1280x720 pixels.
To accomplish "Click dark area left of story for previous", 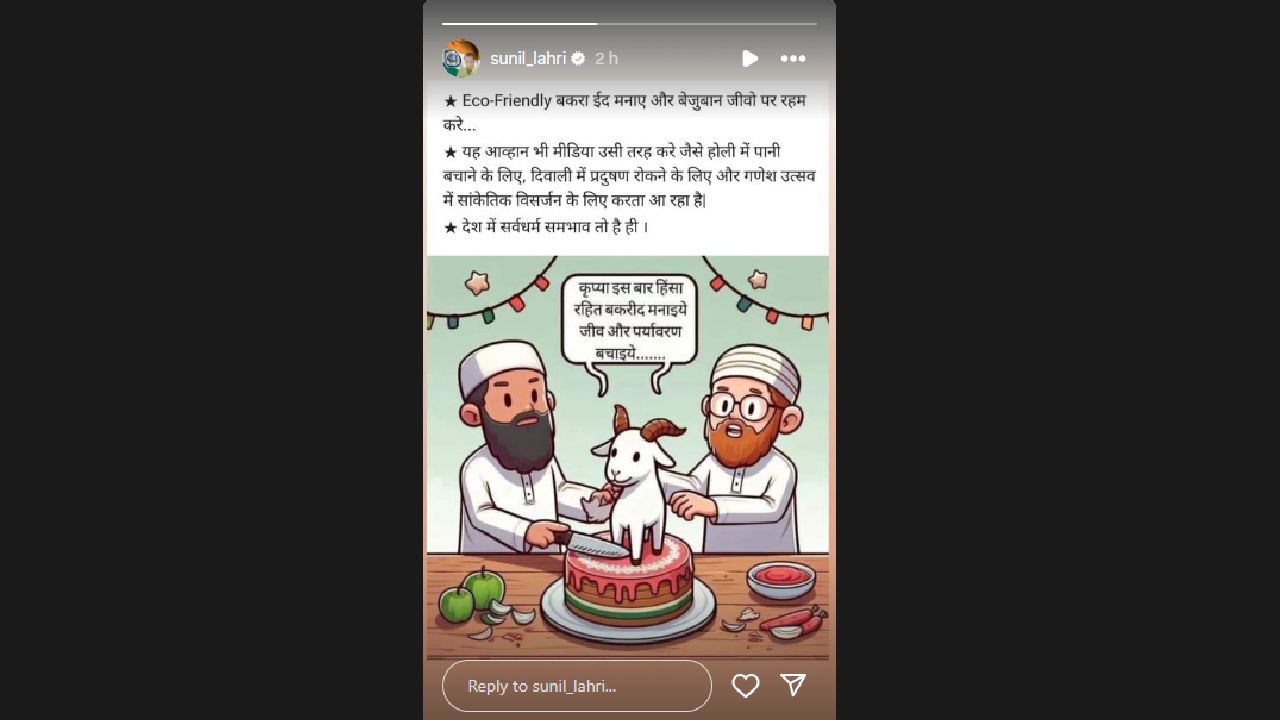I will 211,360.
